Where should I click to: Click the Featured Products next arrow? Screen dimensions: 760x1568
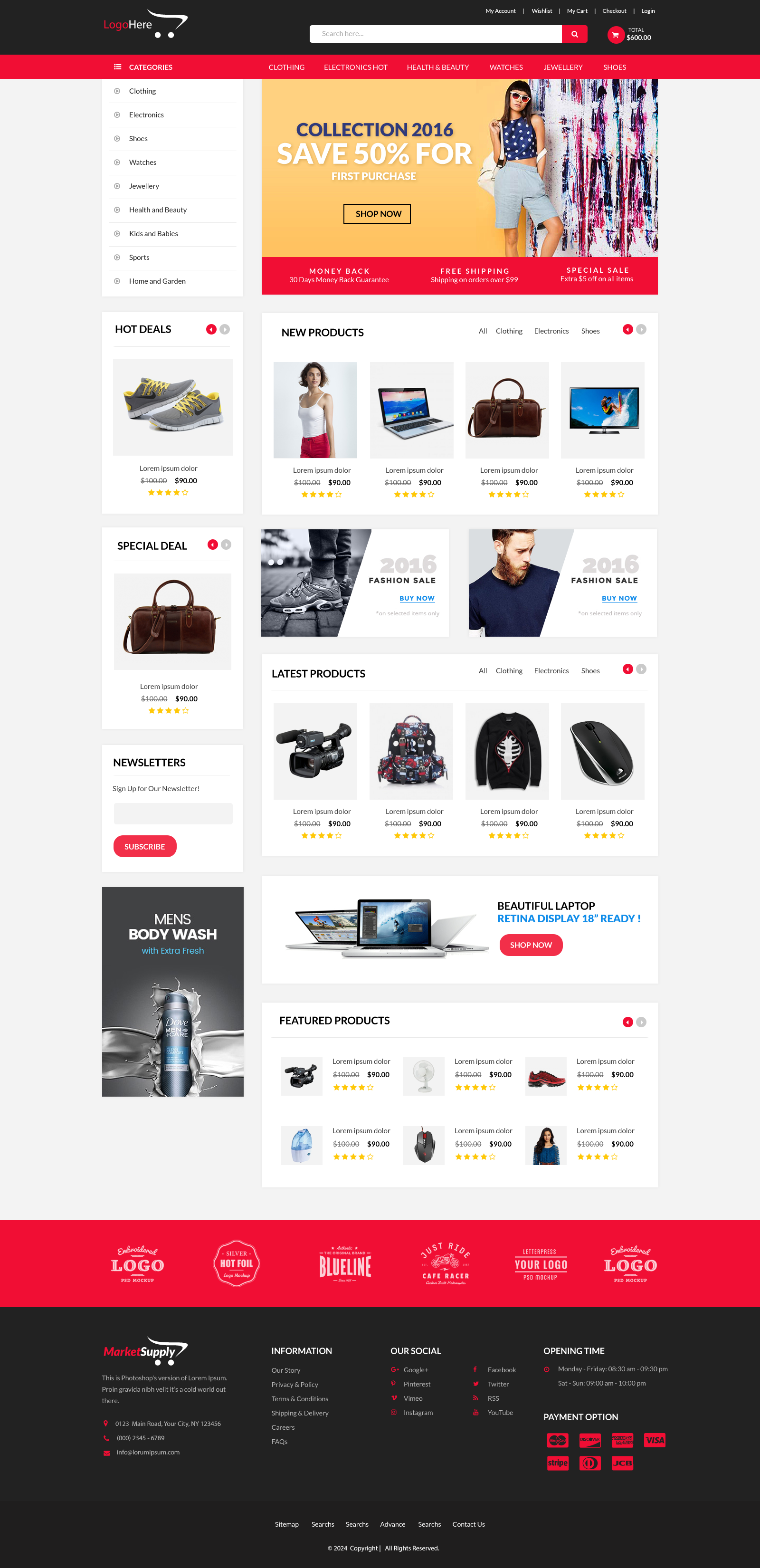(641, 1022)
